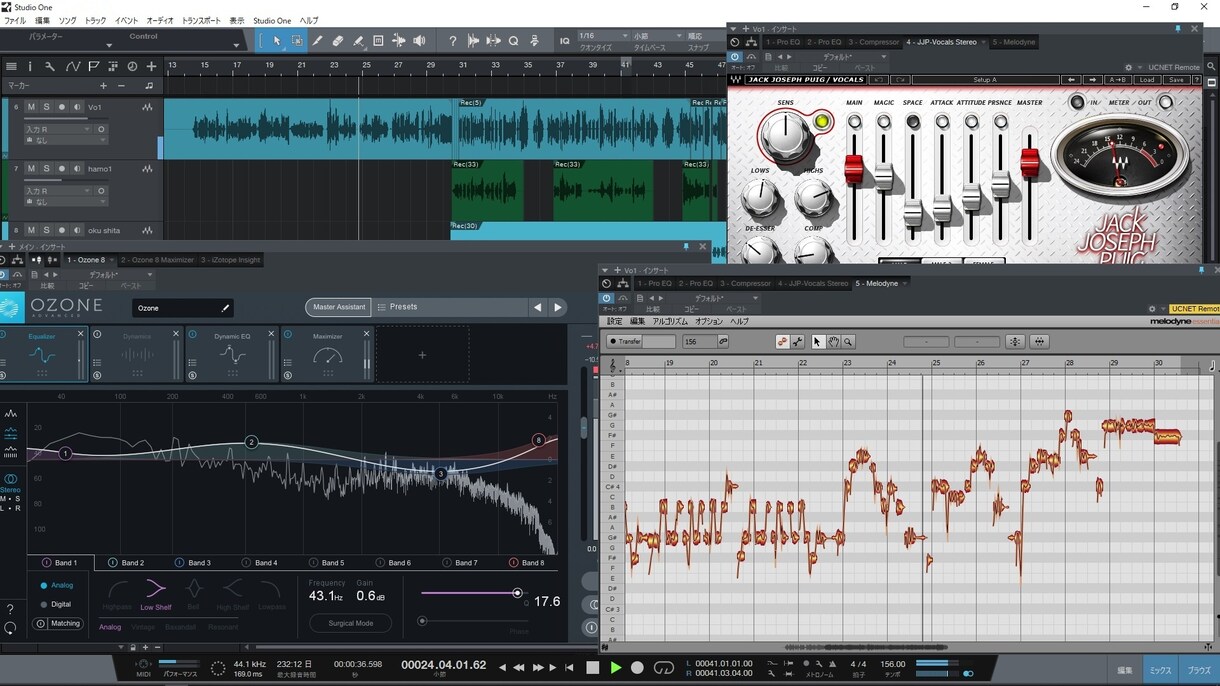Select the Eraser tool in Studio One toolbar
The width and height of the screenshot is (1220, 686).
point(338,41)
